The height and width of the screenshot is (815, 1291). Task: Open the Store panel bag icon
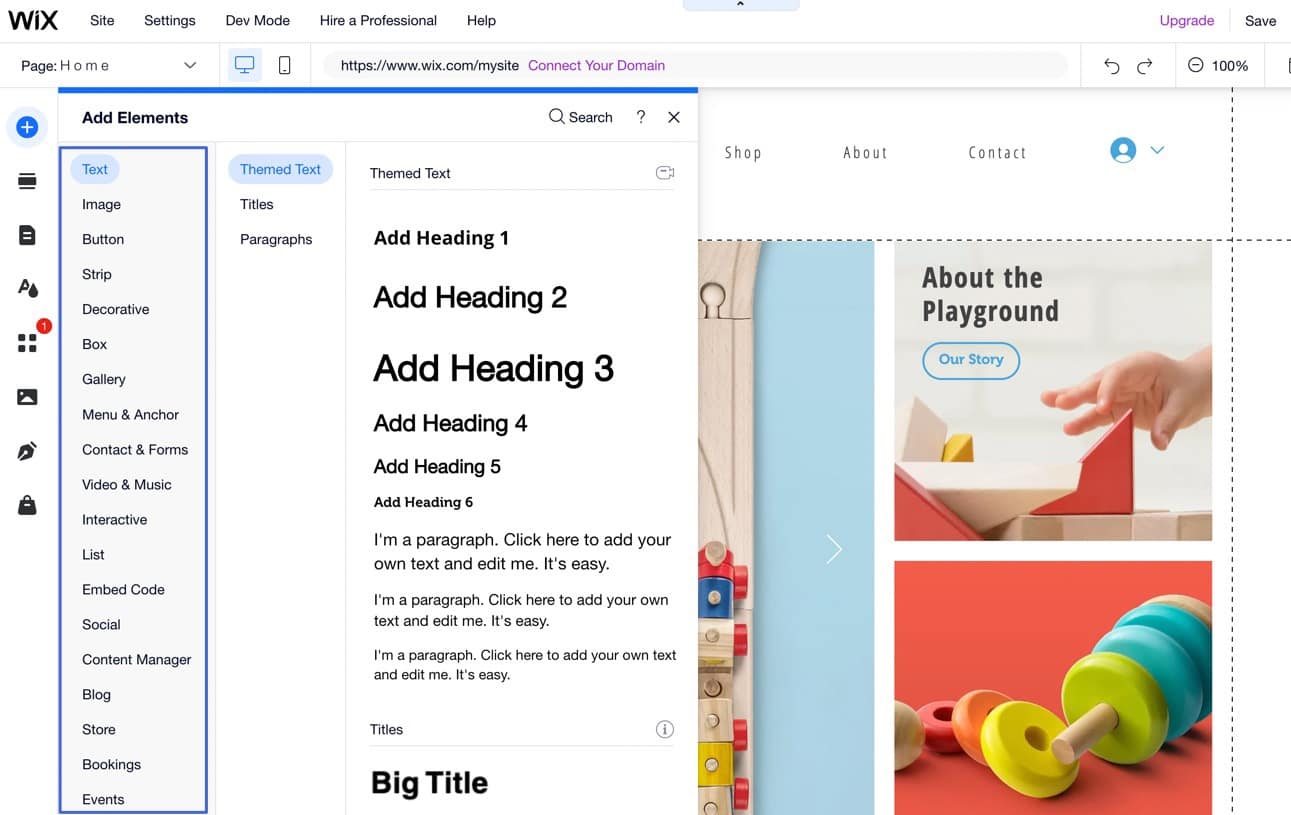27,505
